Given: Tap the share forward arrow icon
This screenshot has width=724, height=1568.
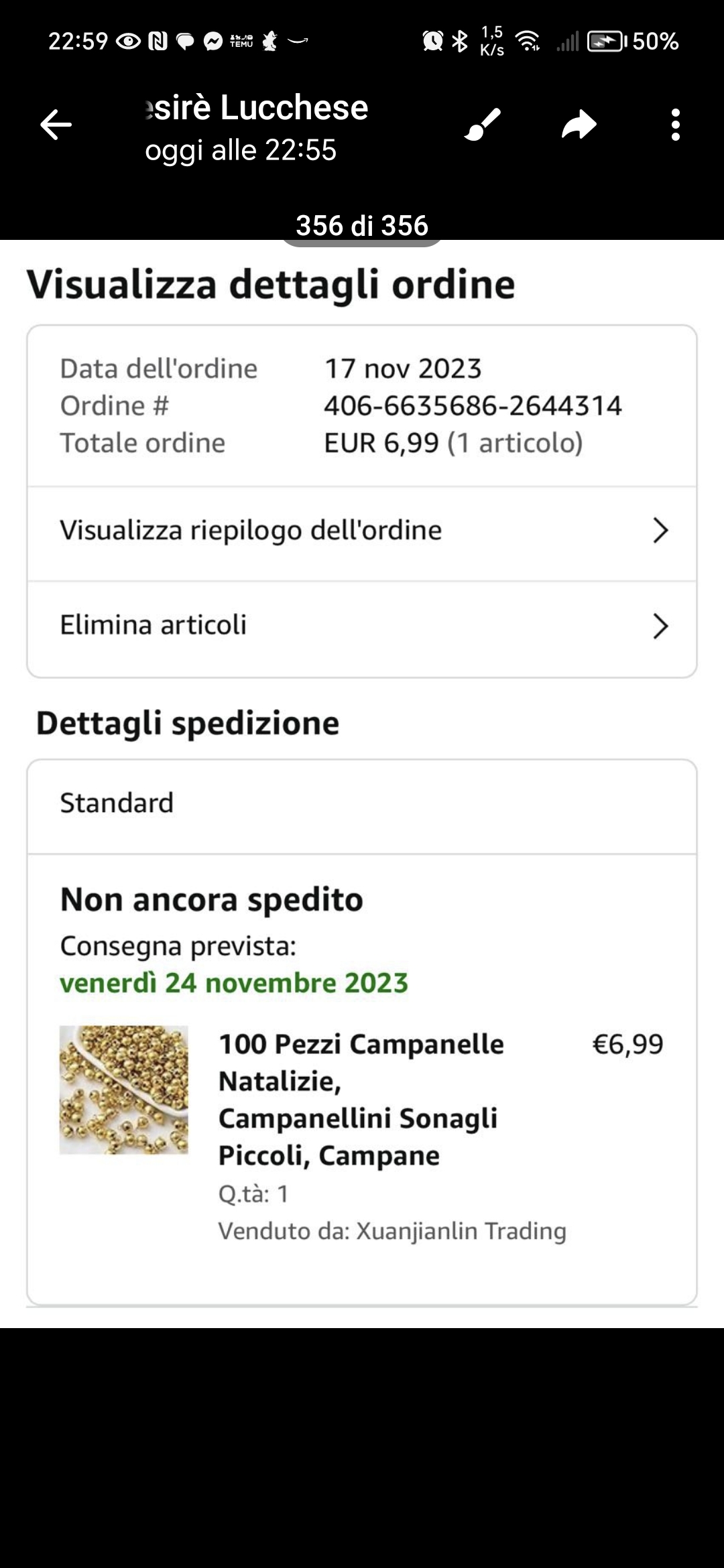Looking at the screenshot, I should (579, 125).
